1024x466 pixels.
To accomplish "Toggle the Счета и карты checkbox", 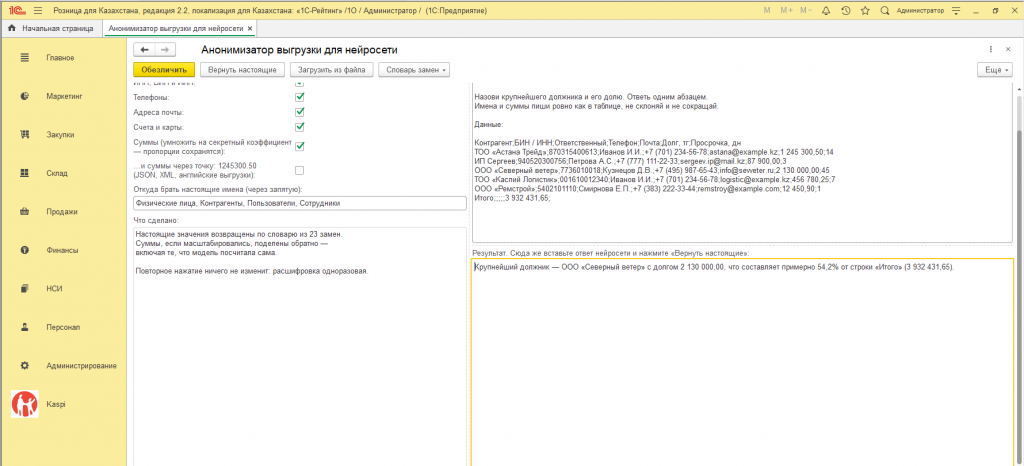I will coord(300,127).
